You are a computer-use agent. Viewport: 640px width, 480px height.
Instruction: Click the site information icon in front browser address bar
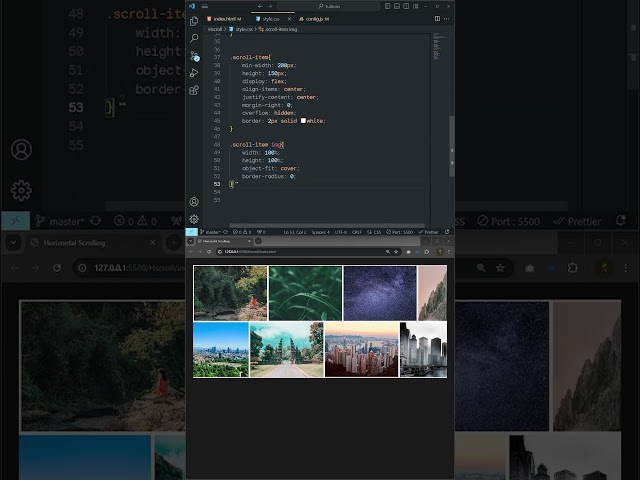(220, 252)
